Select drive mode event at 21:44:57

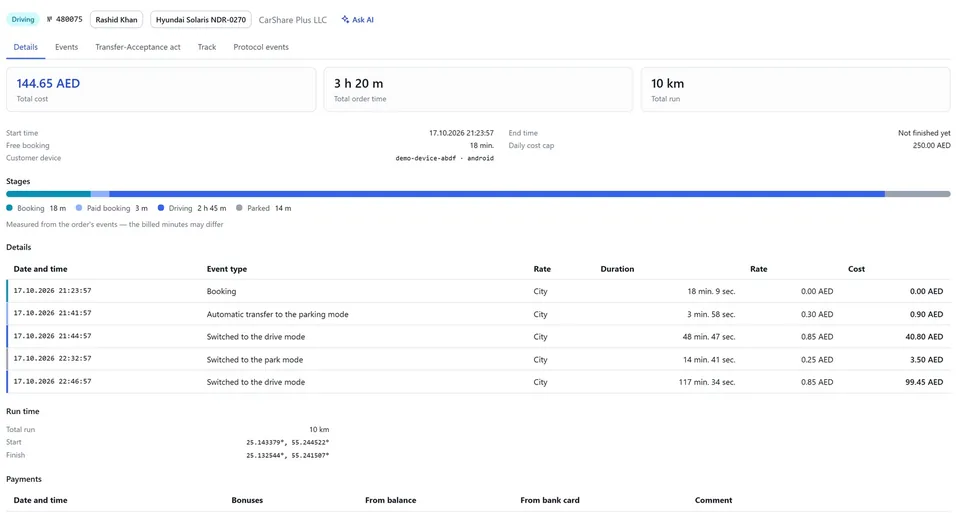tap(479, 337)
